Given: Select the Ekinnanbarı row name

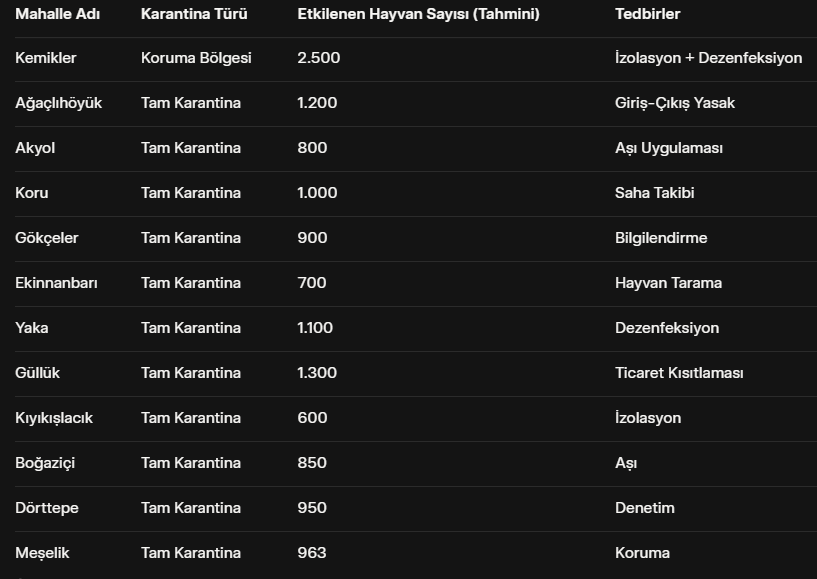Looking at the screenshot, I should pos(57,283).
